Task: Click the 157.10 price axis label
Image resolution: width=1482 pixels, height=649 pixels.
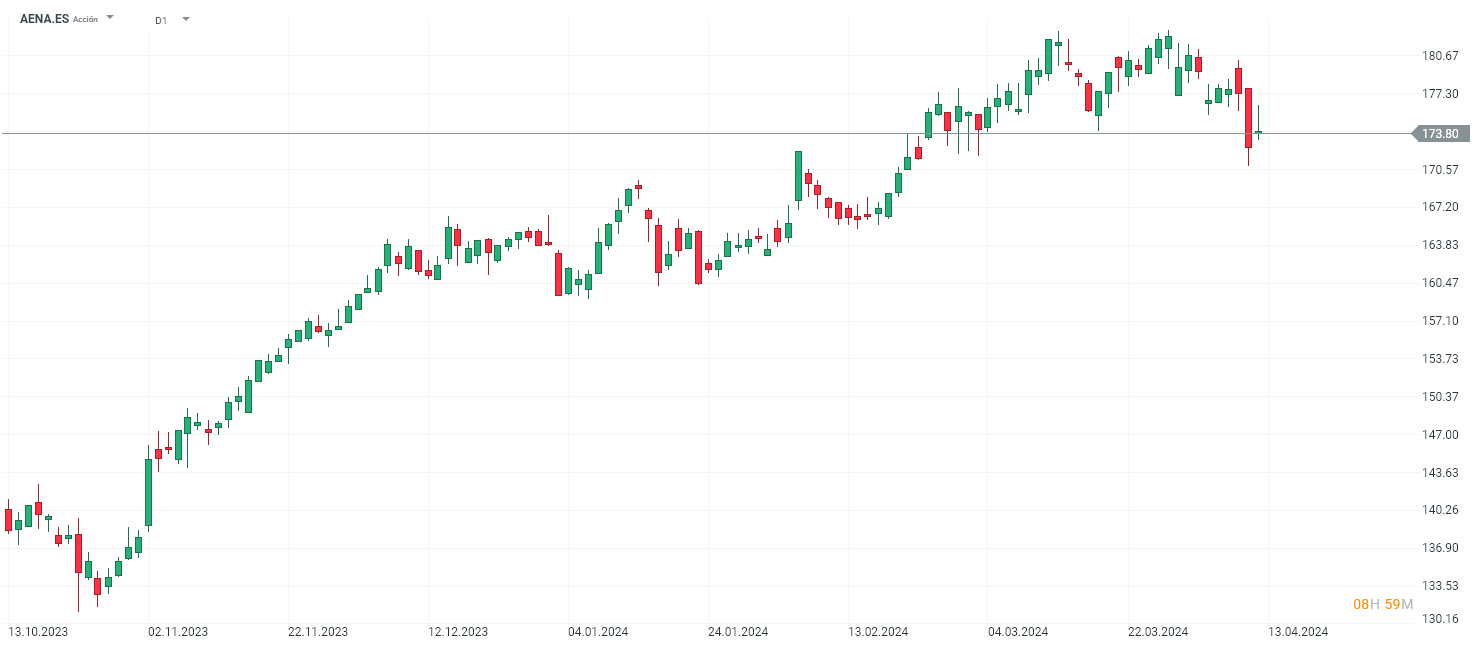Action: [x=1440, y=321]
